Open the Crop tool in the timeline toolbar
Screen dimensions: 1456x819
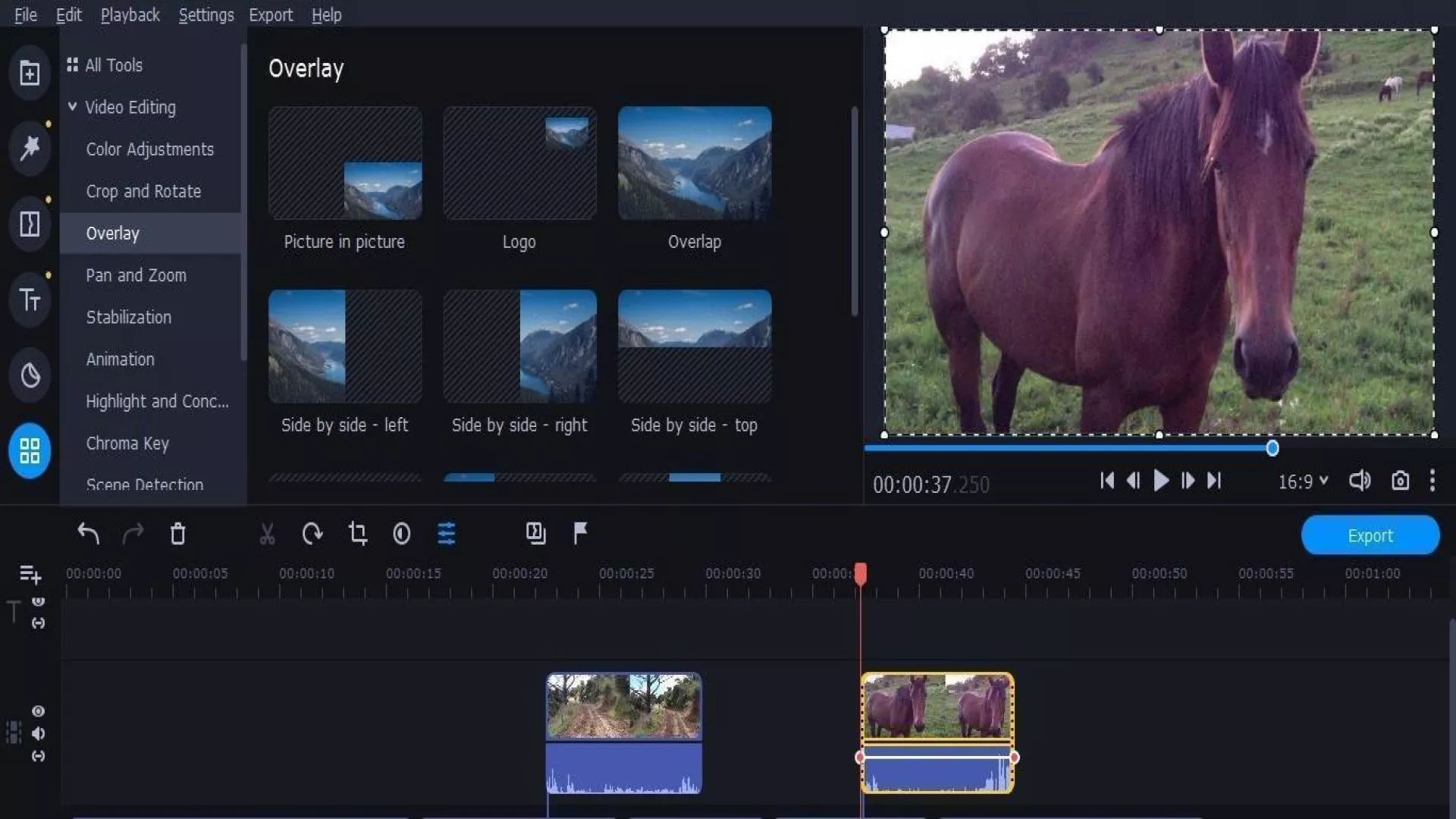358,534
